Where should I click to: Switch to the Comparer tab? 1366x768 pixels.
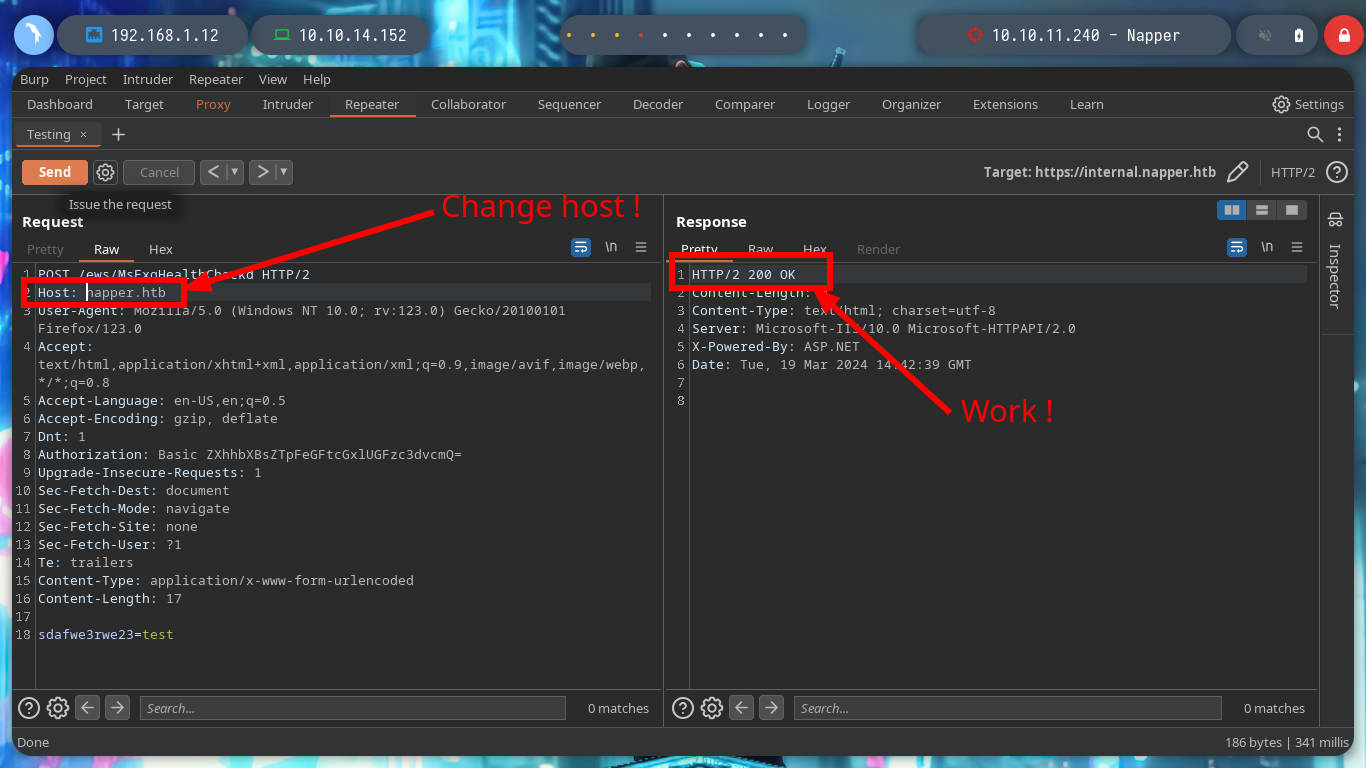[745, 104]
